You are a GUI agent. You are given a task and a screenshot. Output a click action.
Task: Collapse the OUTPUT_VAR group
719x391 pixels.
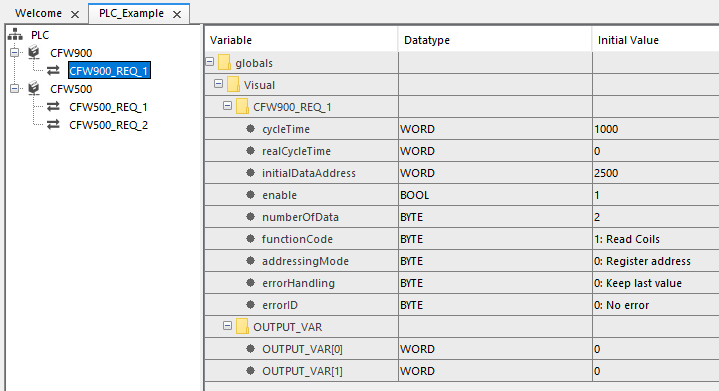[227, 325]
